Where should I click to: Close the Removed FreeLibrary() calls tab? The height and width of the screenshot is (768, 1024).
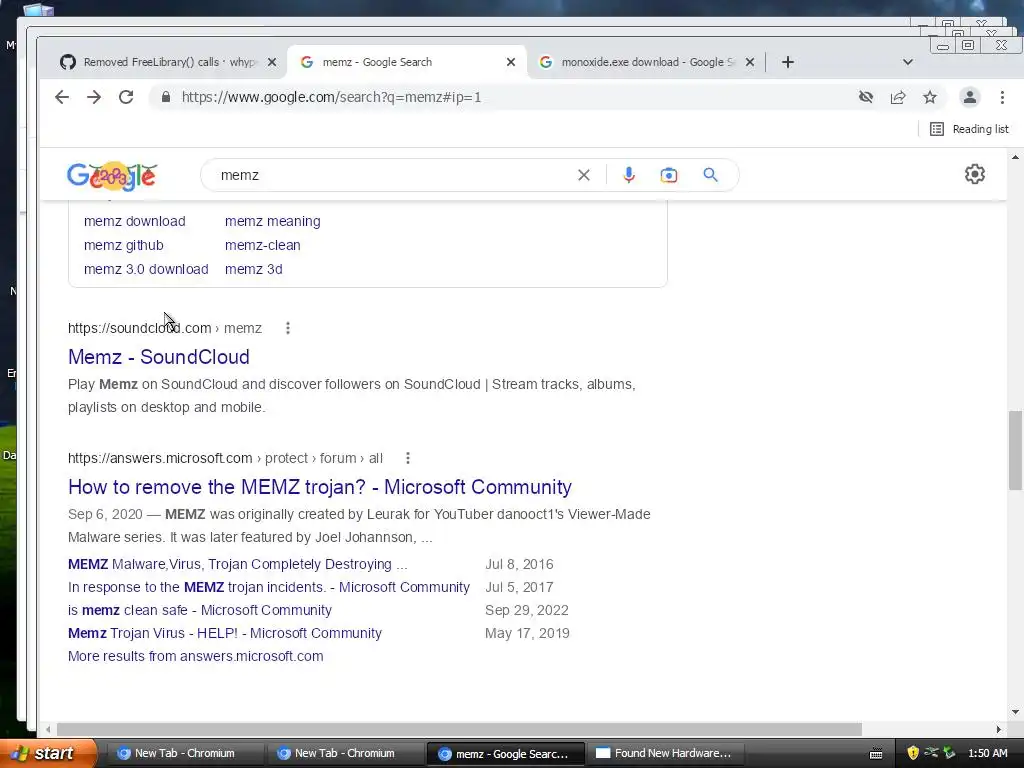(x=272, y=62)
